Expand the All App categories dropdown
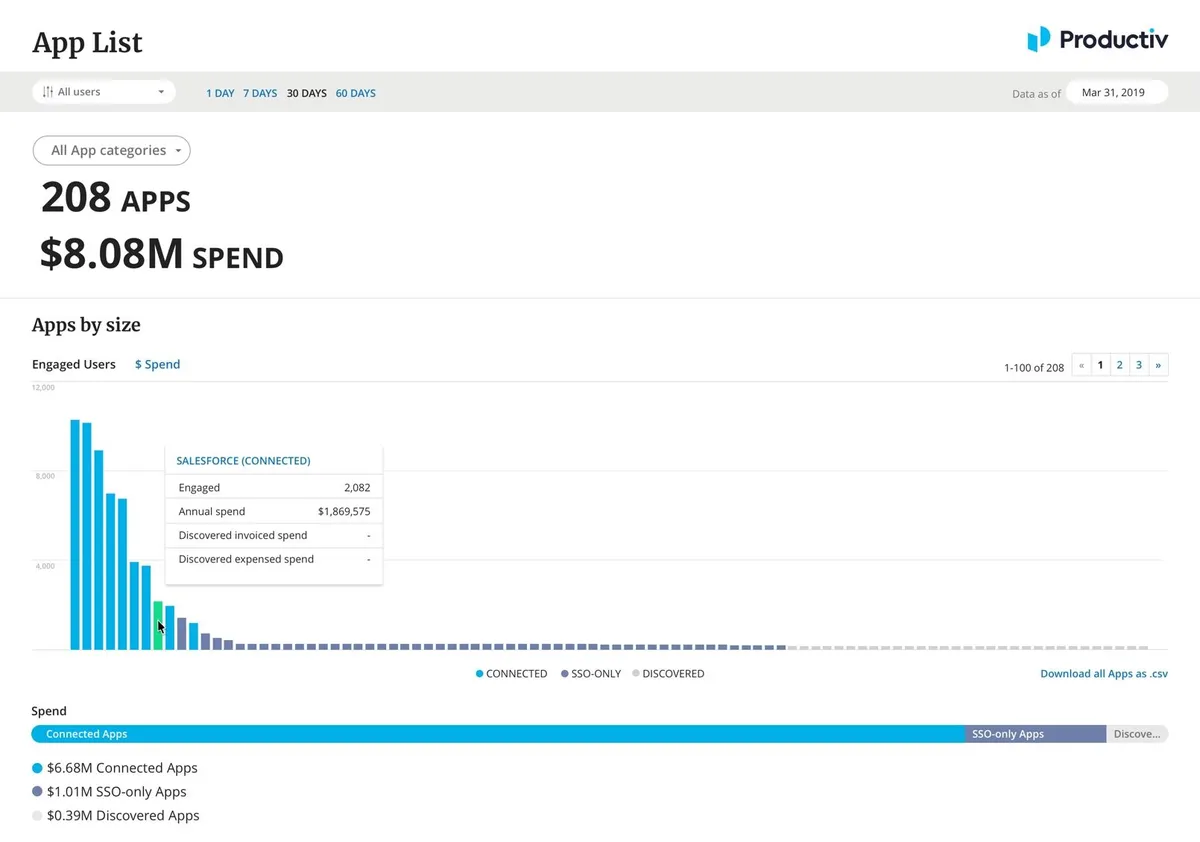The width and height of the screenshot is (1200, 842). coord(112,150)
